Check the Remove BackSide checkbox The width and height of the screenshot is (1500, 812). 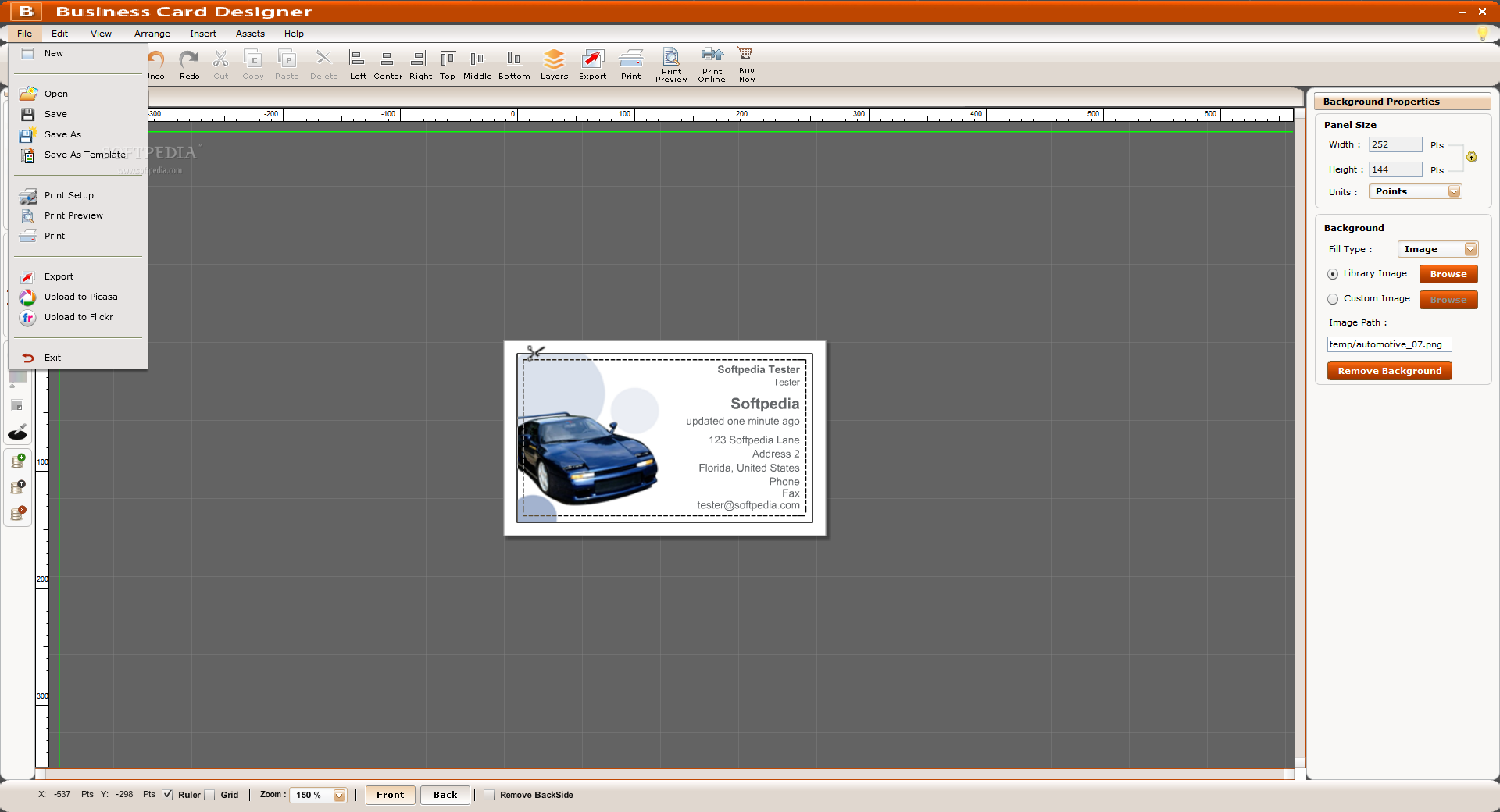489,795
